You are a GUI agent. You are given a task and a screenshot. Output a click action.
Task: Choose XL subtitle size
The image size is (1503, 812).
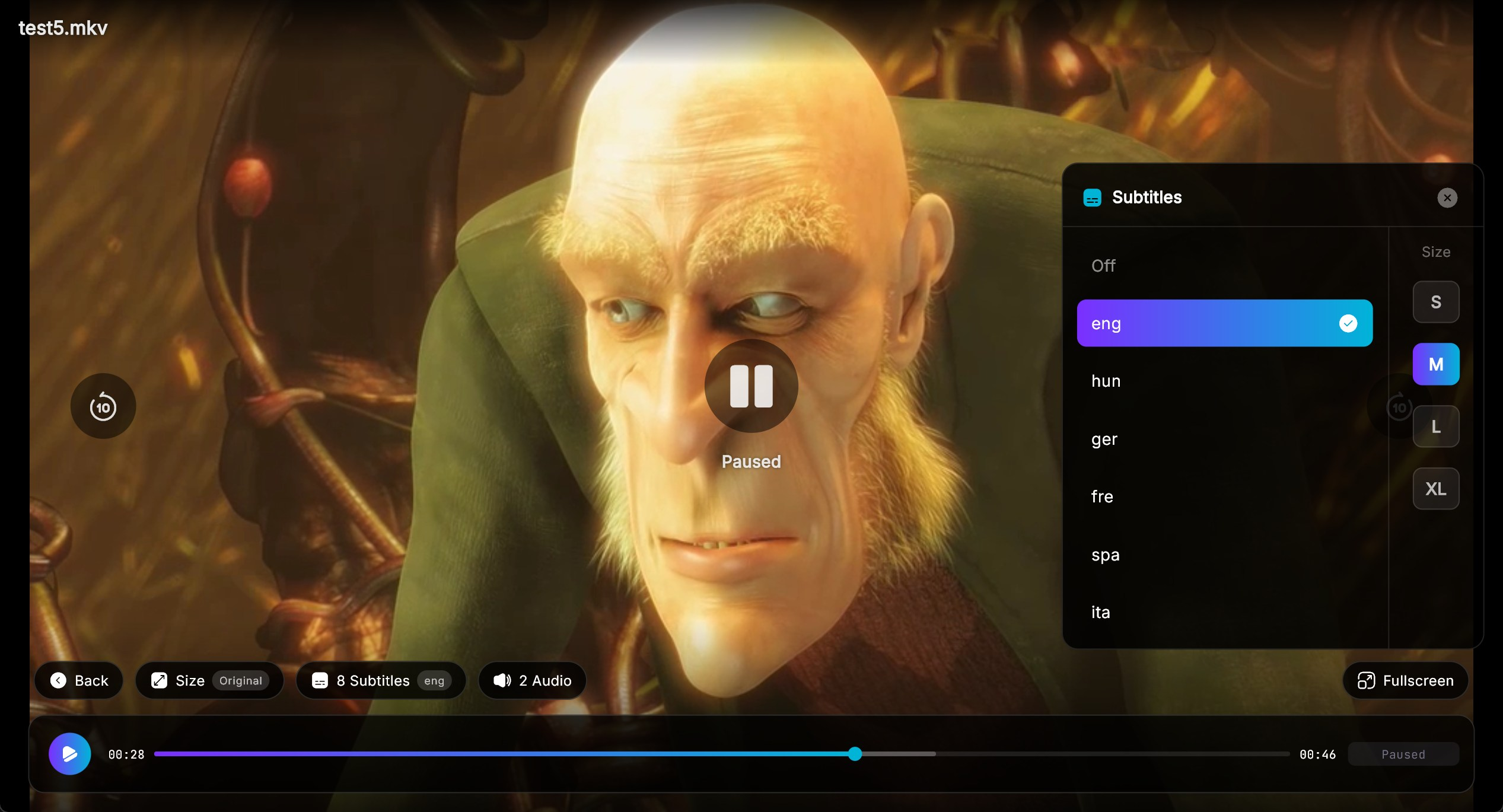coord(1436,488)
